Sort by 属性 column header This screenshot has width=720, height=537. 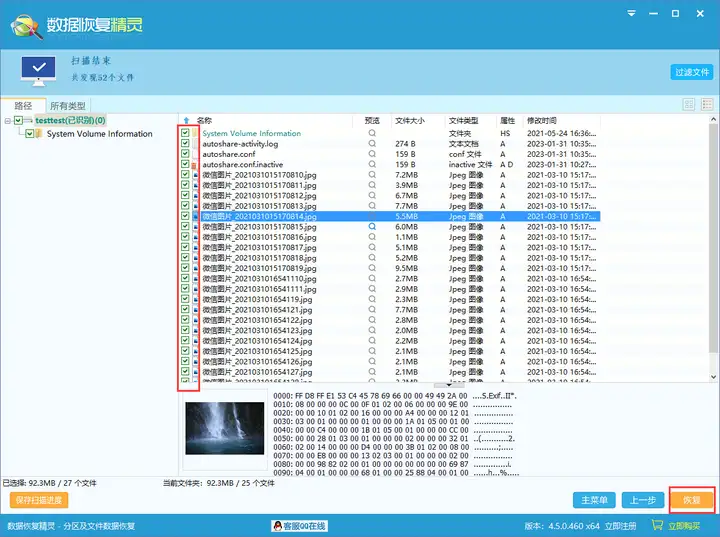[x=507, y=120]
